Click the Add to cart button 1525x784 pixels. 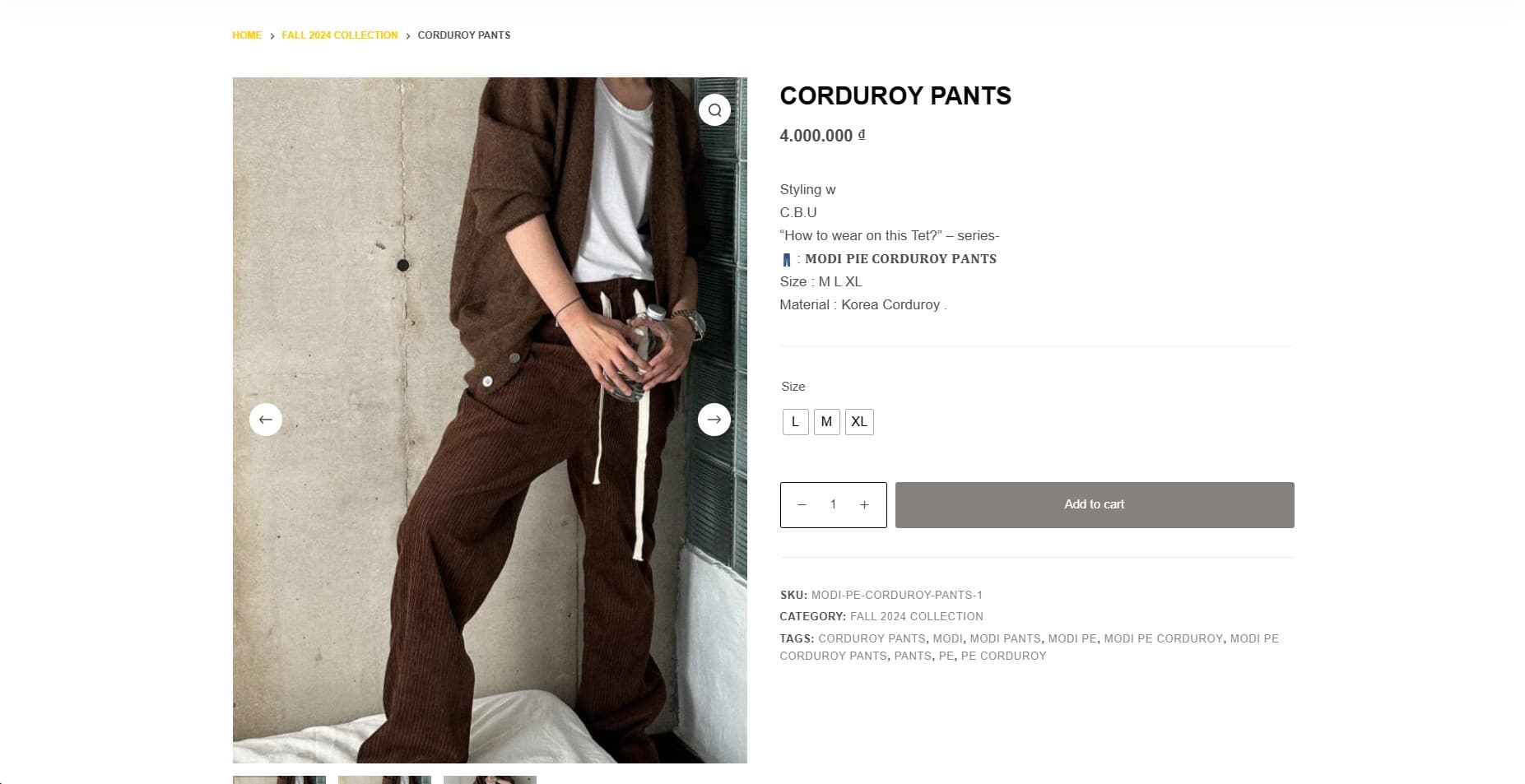click(1093, 504)
